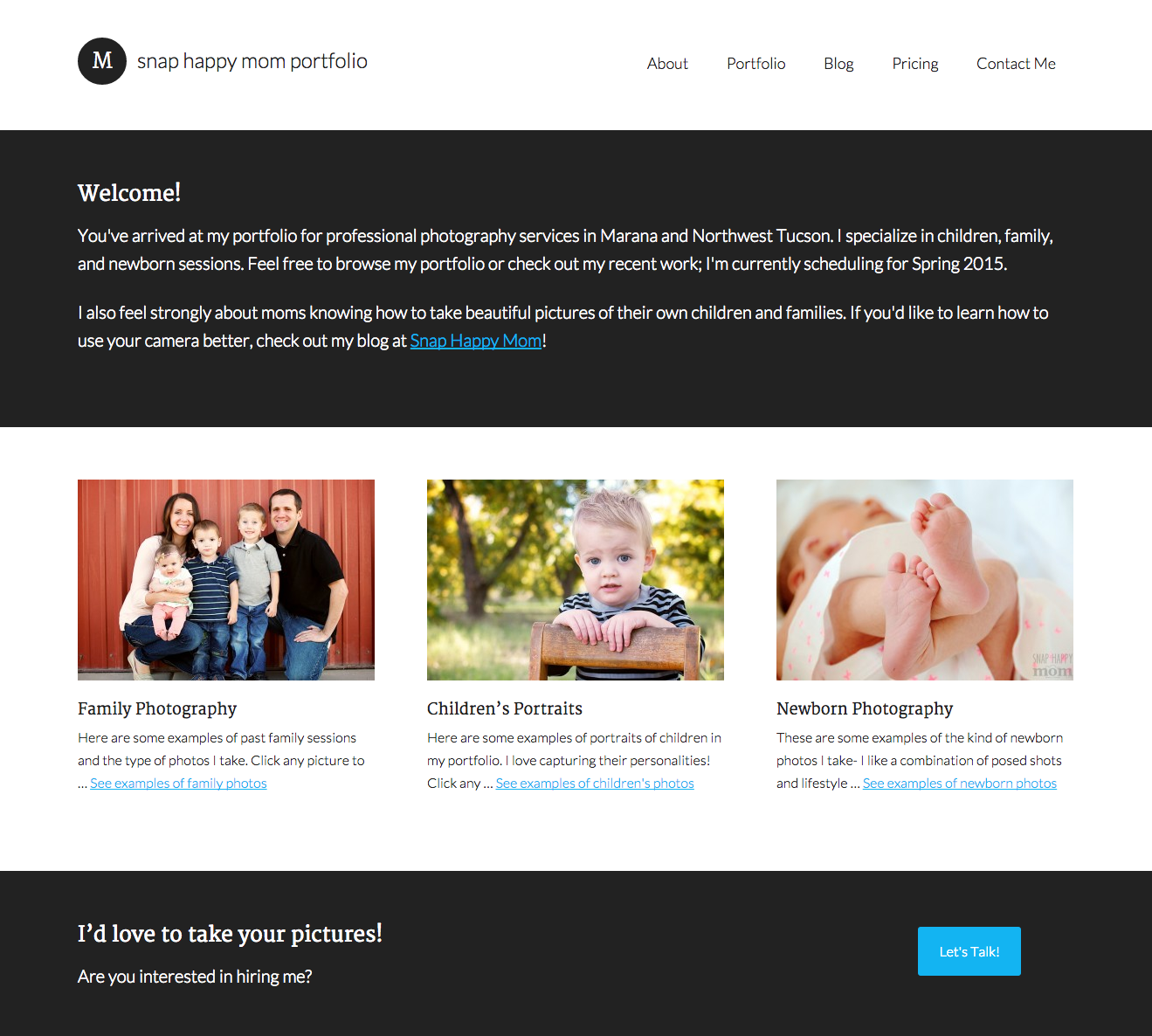Image resolution: width=1152 pixels, height=1036 pixels.
Task: Click the round M logo icon
Action: (x=102, y=61)
